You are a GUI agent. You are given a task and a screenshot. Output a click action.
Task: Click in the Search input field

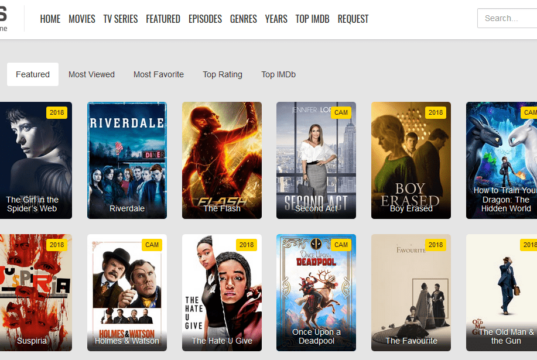click(x=507, y=18)
